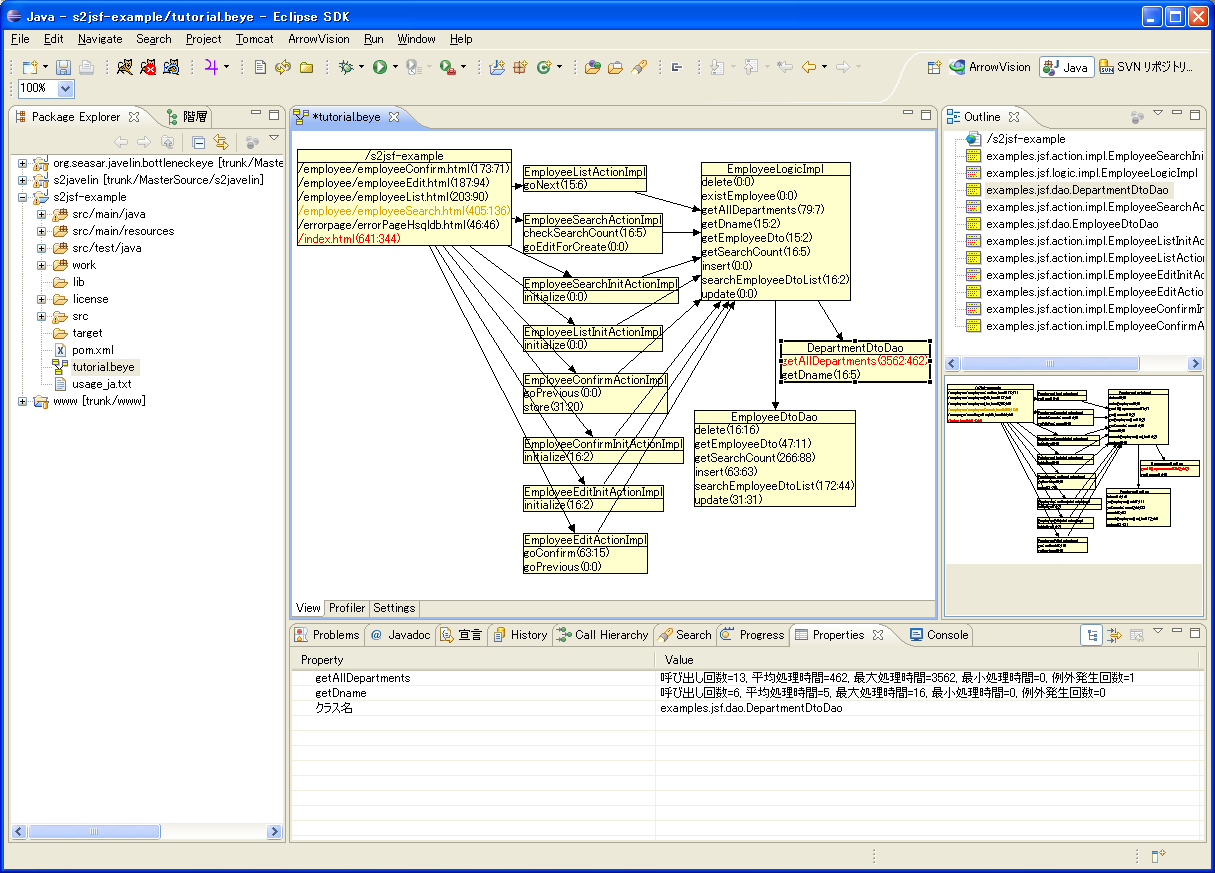1215x873 pixels.
Task: Maximize the tutorial.beye editor area
Action: pyautogui.click(x=925, y=115)
